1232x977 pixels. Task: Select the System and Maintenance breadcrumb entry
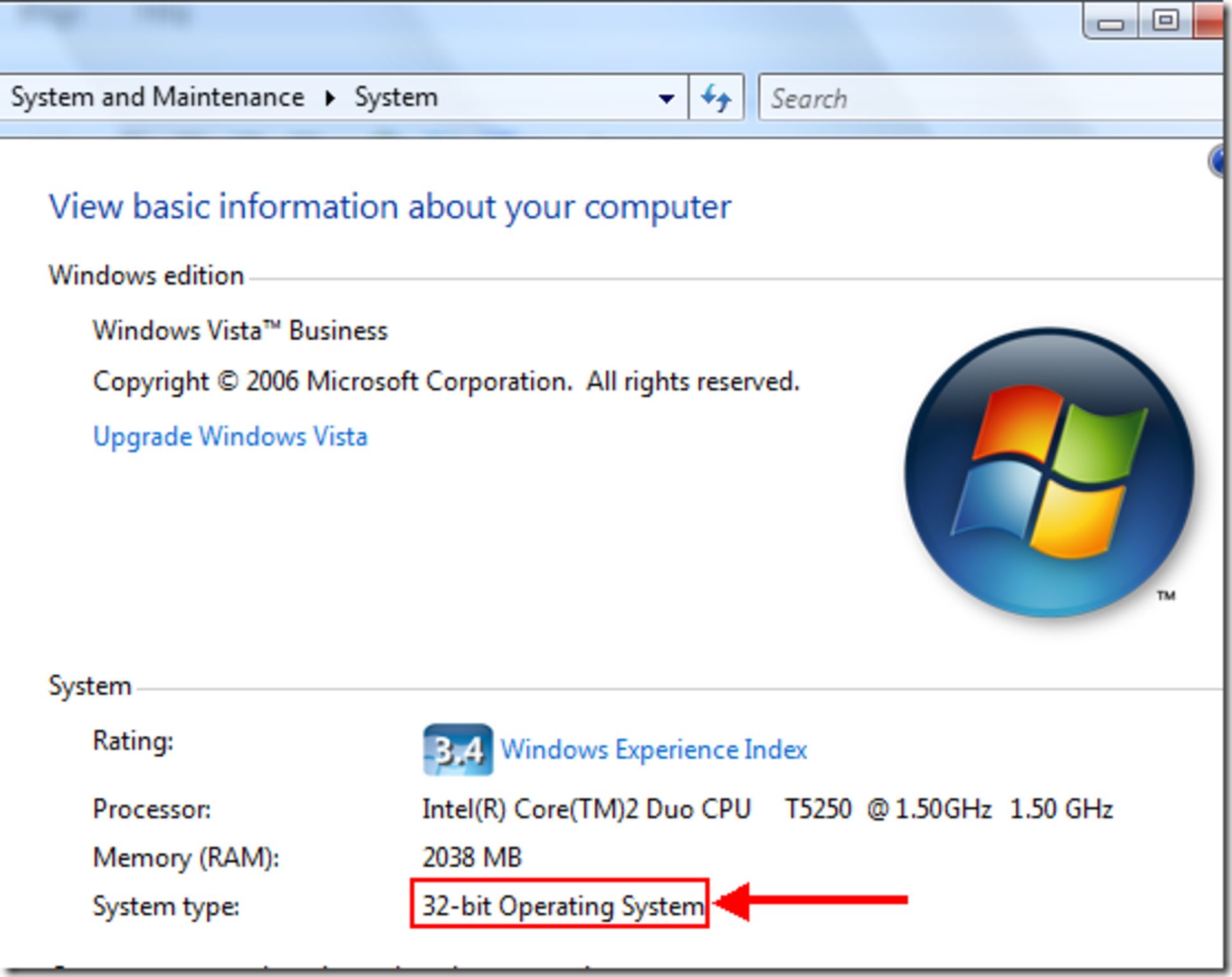pyautogui.click(x=158, y=98)
